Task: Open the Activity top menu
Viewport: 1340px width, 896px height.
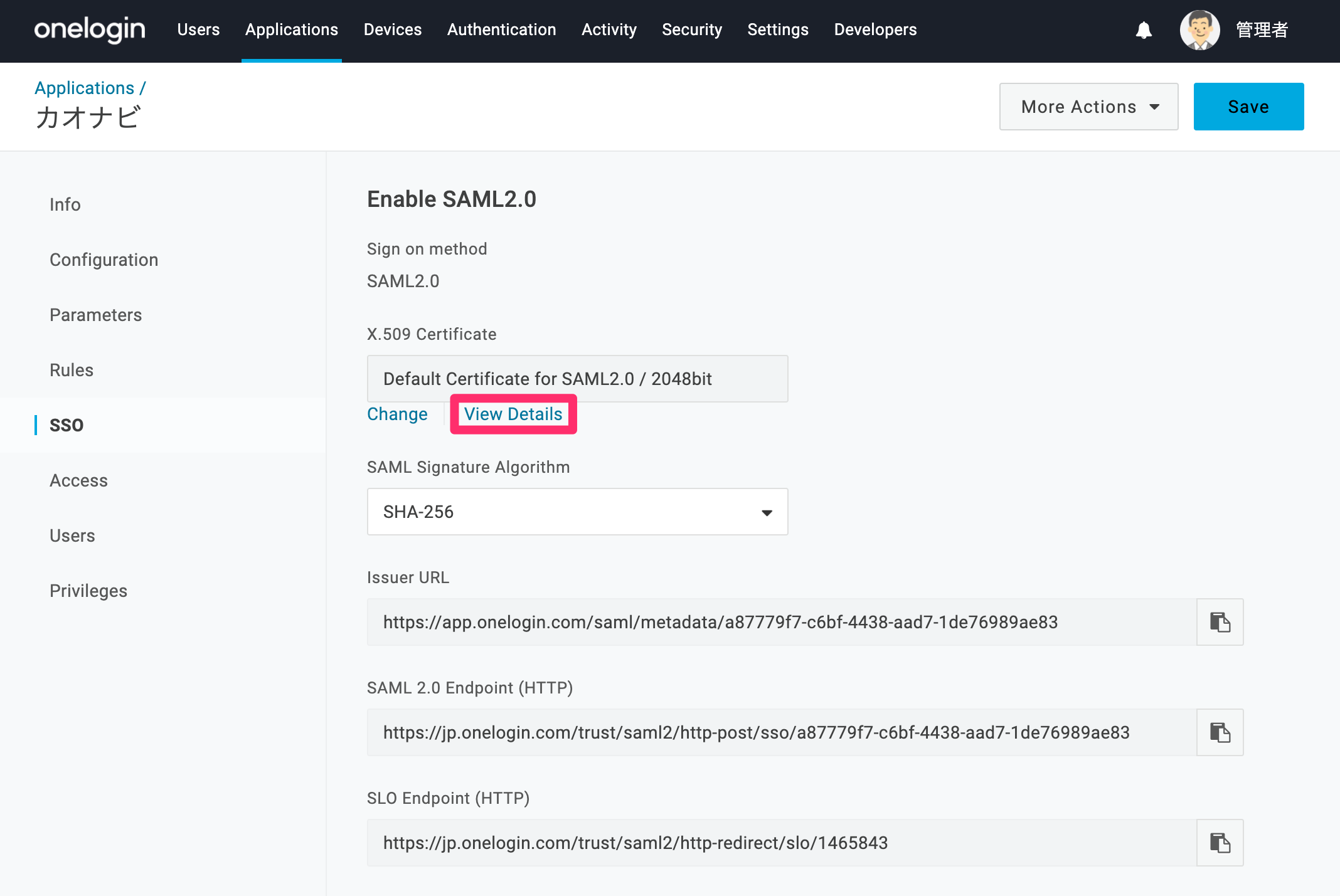Action: 609,29
